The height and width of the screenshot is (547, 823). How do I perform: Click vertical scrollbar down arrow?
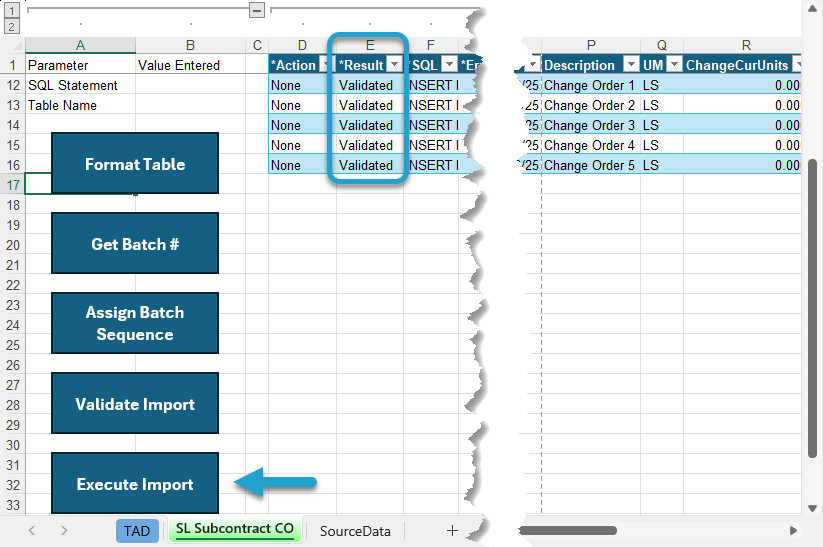[x=812, y=508]
